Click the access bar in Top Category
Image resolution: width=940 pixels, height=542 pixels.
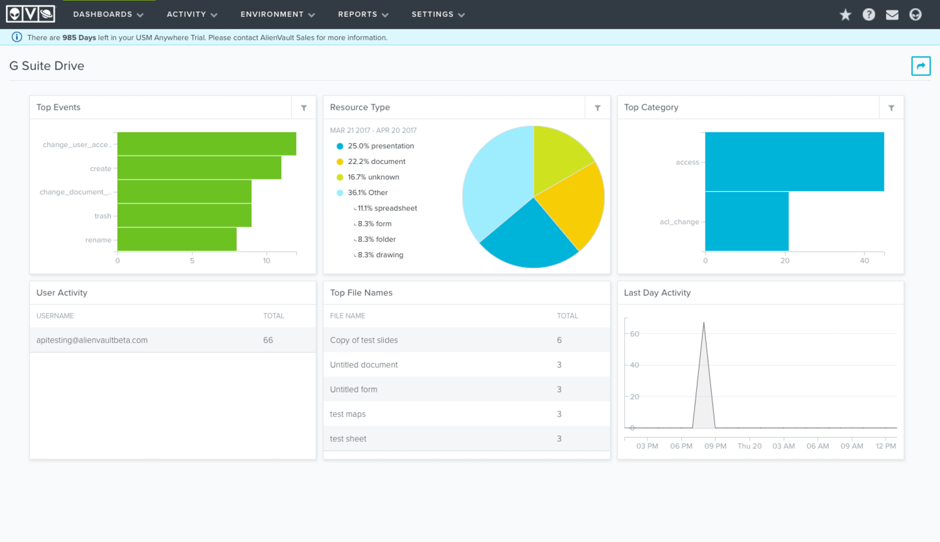794,161
